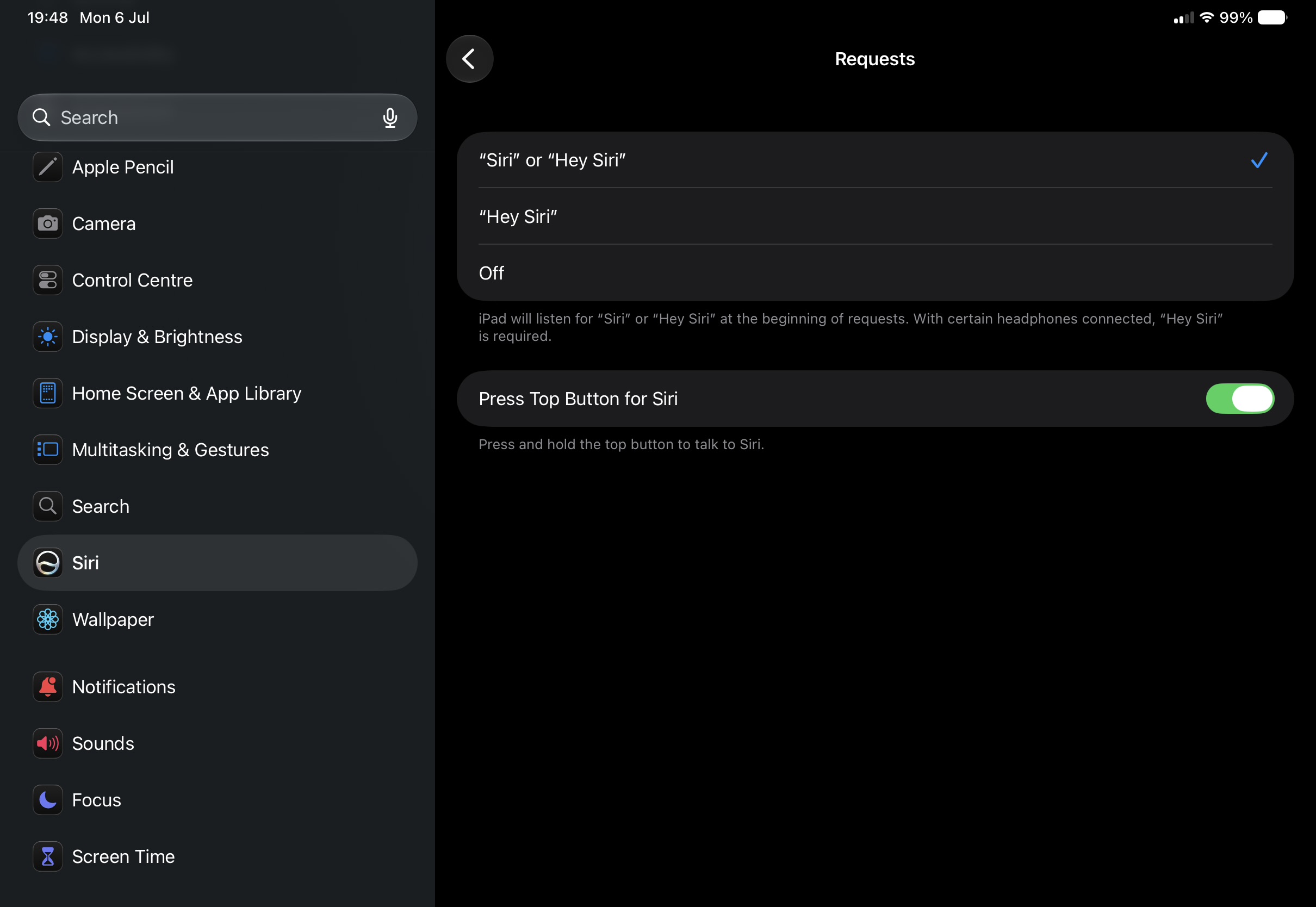Toggle Press Top Button for Siri switch

click(1240, 399)
